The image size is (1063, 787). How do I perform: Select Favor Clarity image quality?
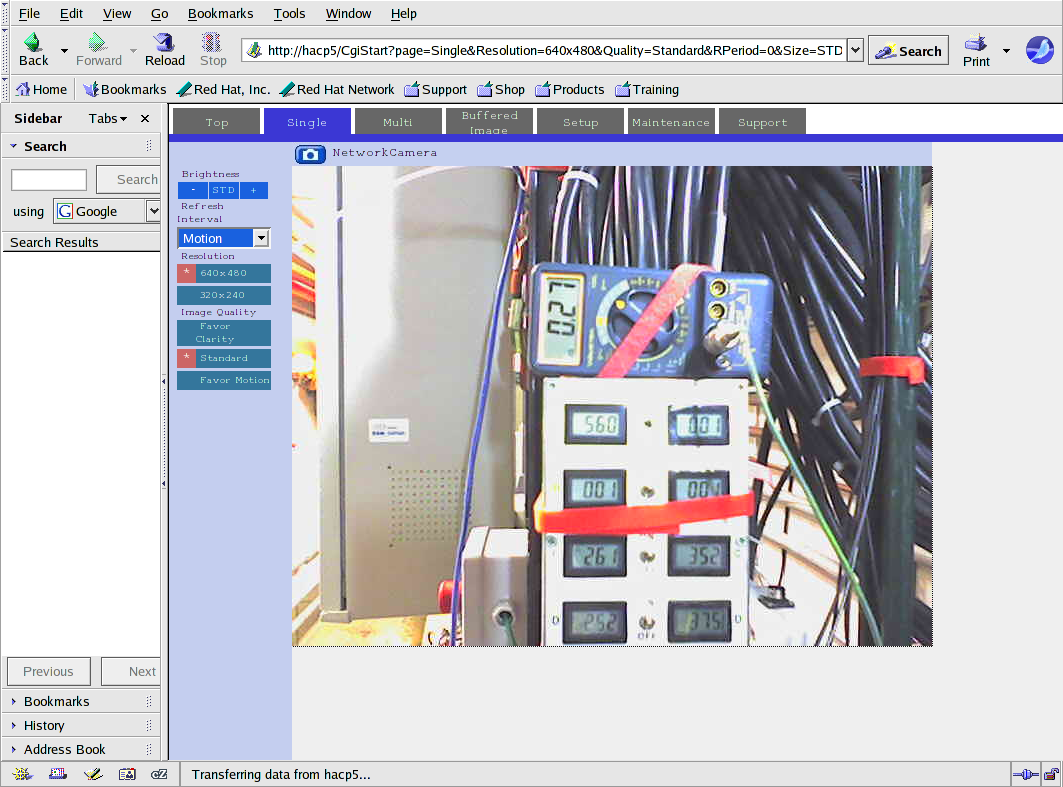pos(224,333)
